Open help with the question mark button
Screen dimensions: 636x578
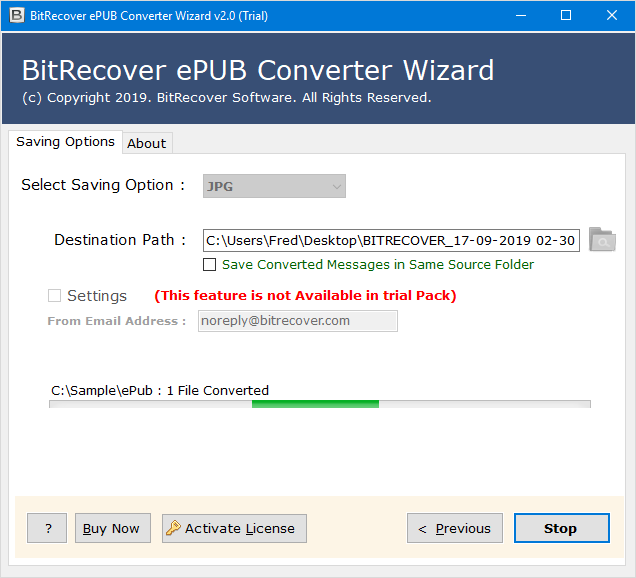(x=47, y=528)
